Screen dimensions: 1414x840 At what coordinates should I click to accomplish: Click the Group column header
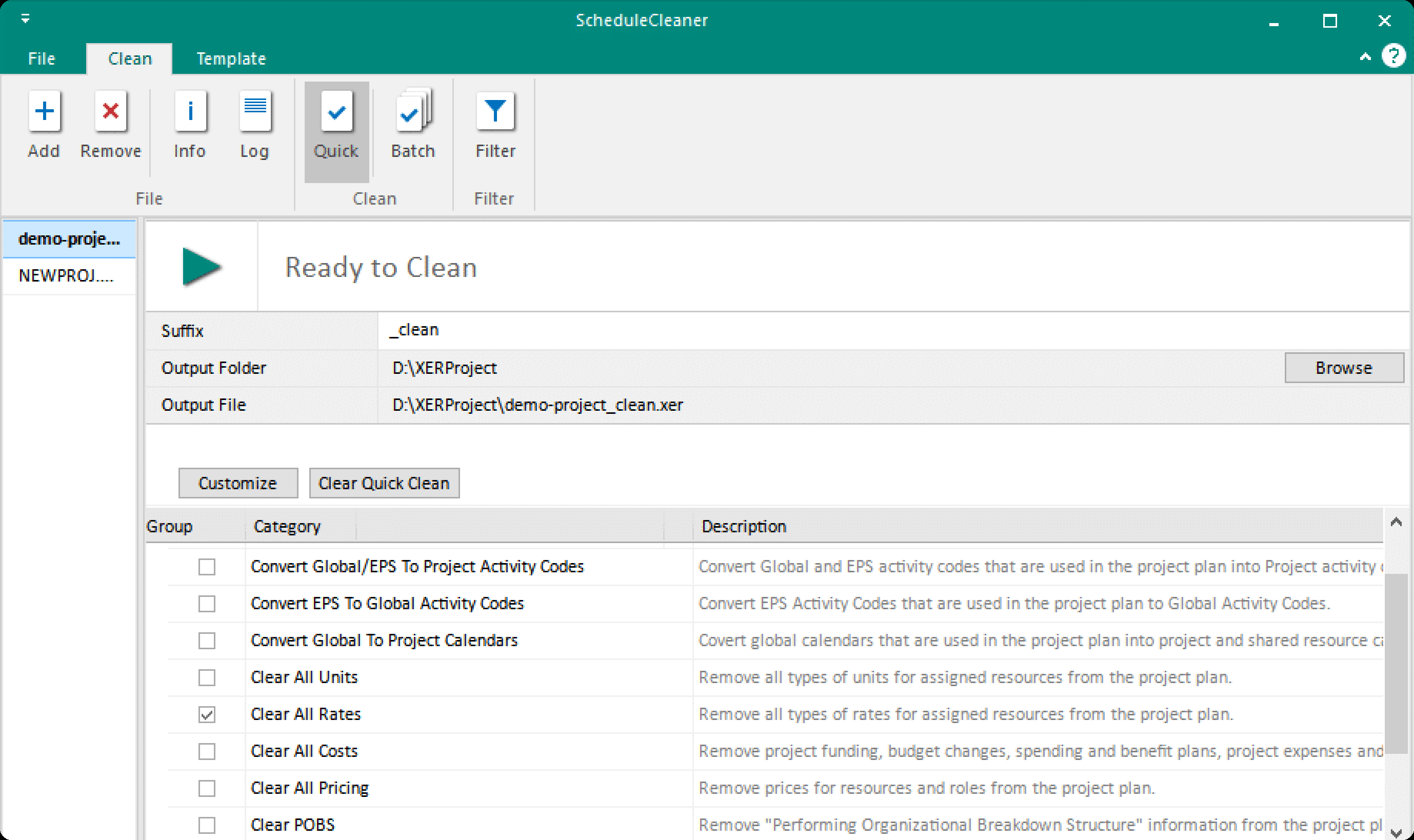(x=195, y=527)
